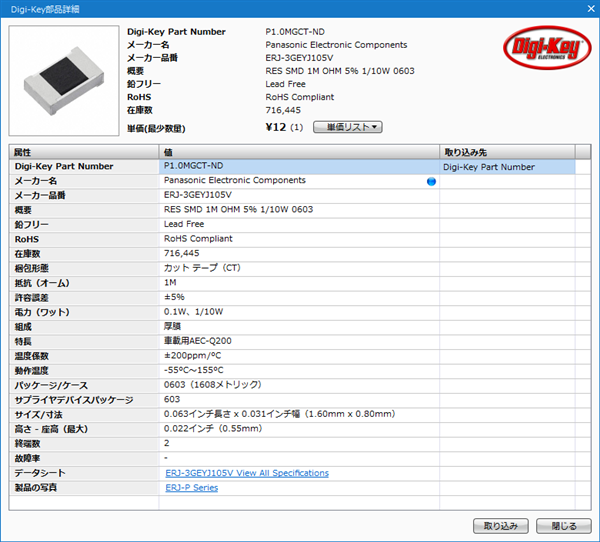Click the blue globe icon in the メーカー名 row

pyautogui.click(x=431, y=181)
